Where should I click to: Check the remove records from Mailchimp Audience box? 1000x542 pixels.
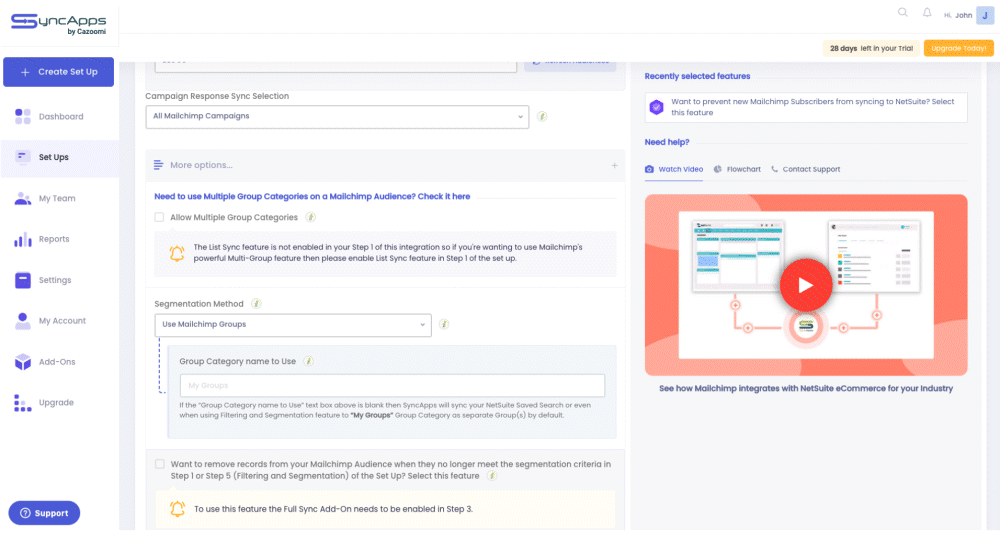159,464
